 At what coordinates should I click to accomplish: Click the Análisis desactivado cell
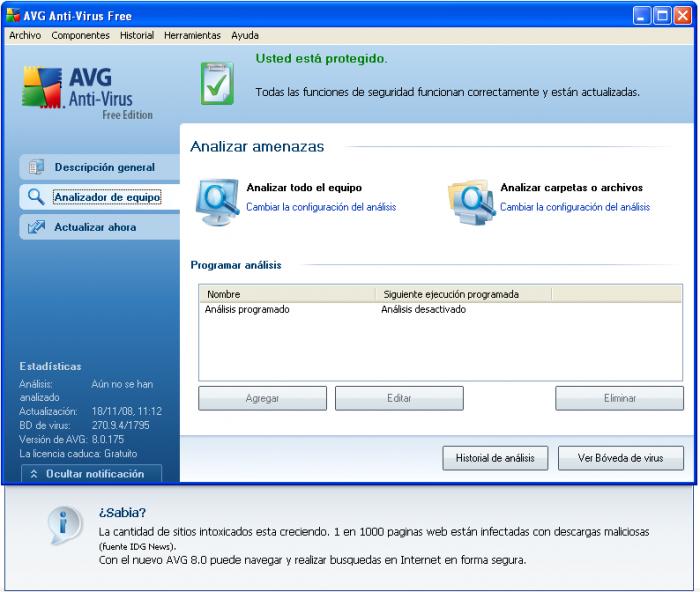[x=423, y=309]
